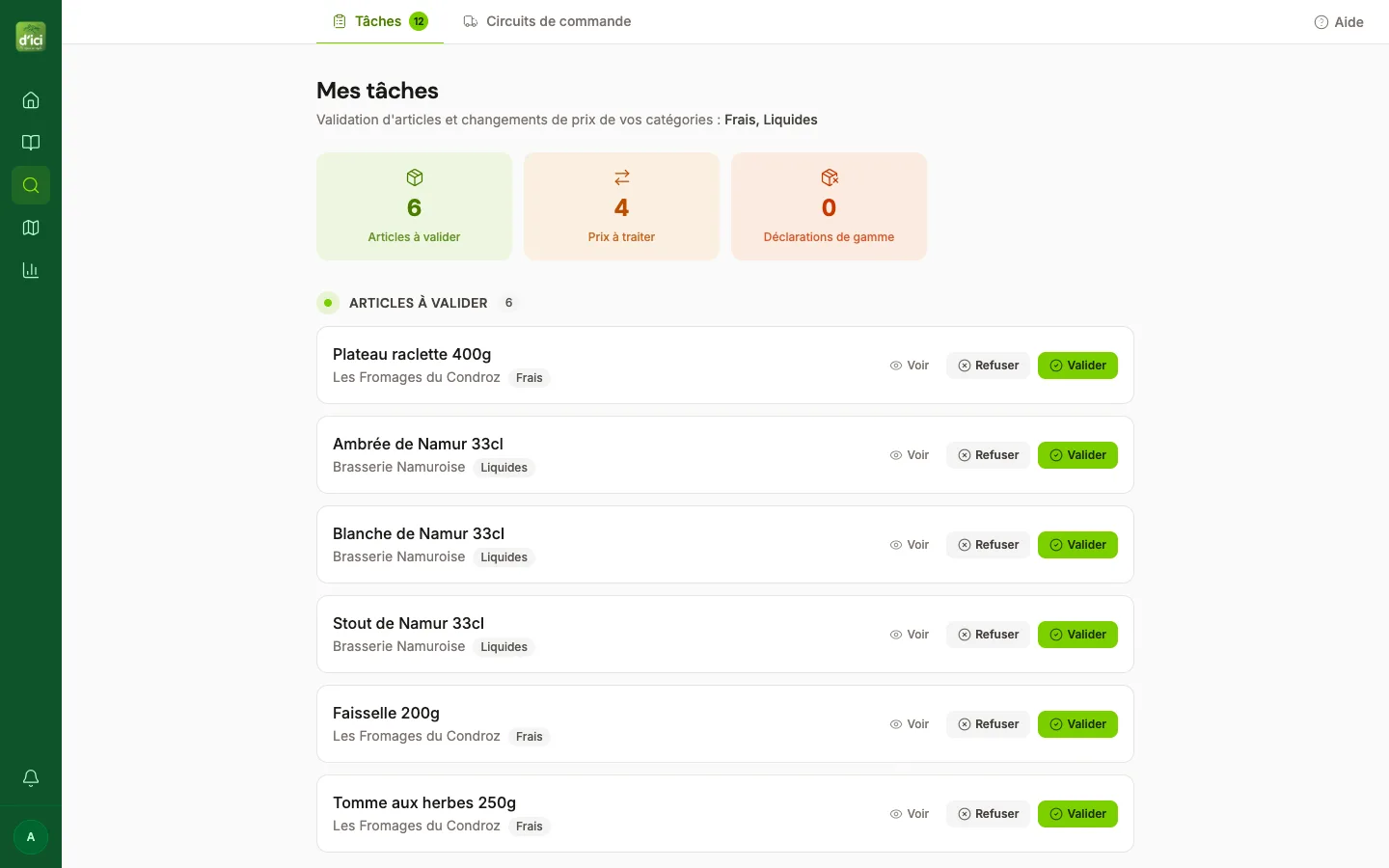
Task: Click the Stout de Namur 33cl title
Action: point(408,623)
